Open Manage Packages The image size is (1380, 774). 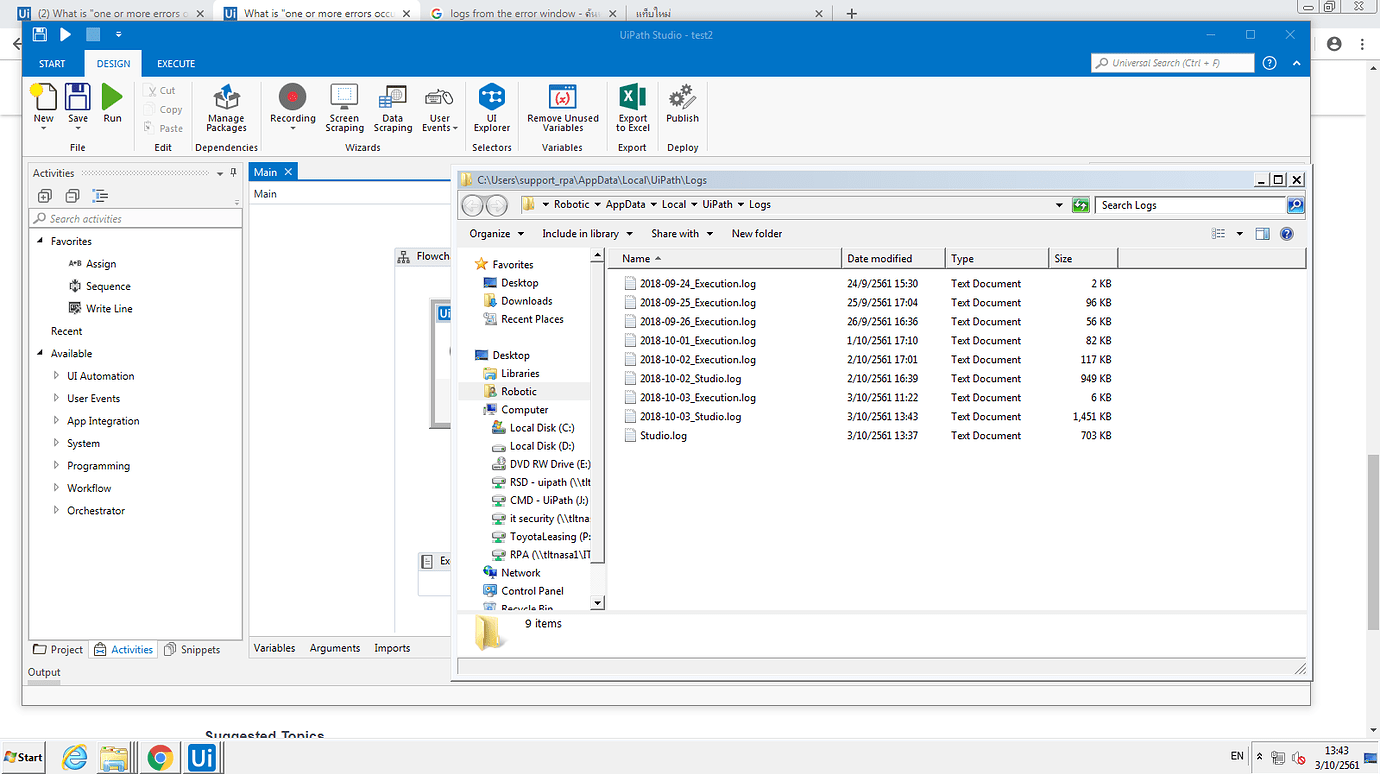[x=226, y=107]
